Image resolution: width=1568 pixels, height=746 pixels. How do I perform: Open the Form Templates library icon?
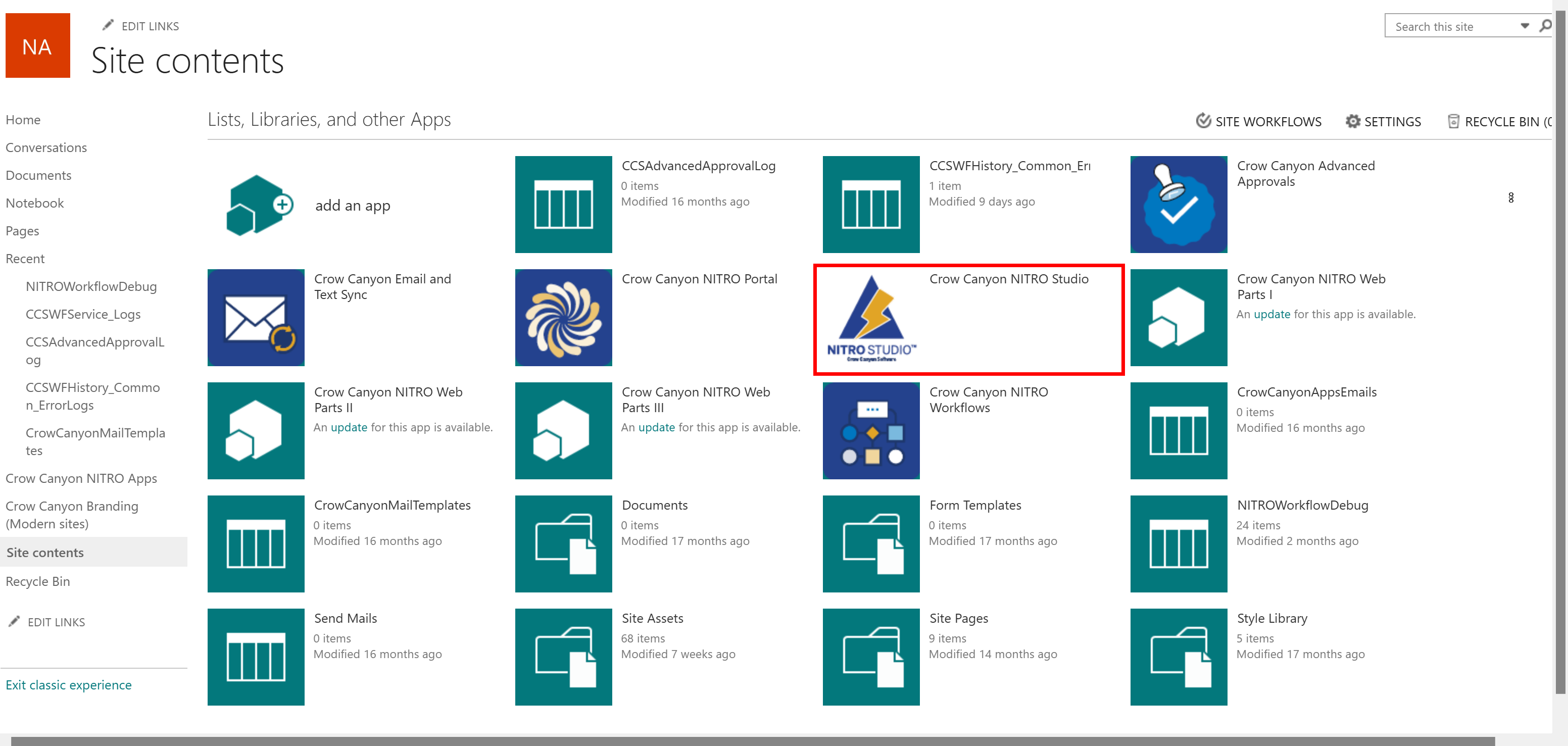[871, 544]
